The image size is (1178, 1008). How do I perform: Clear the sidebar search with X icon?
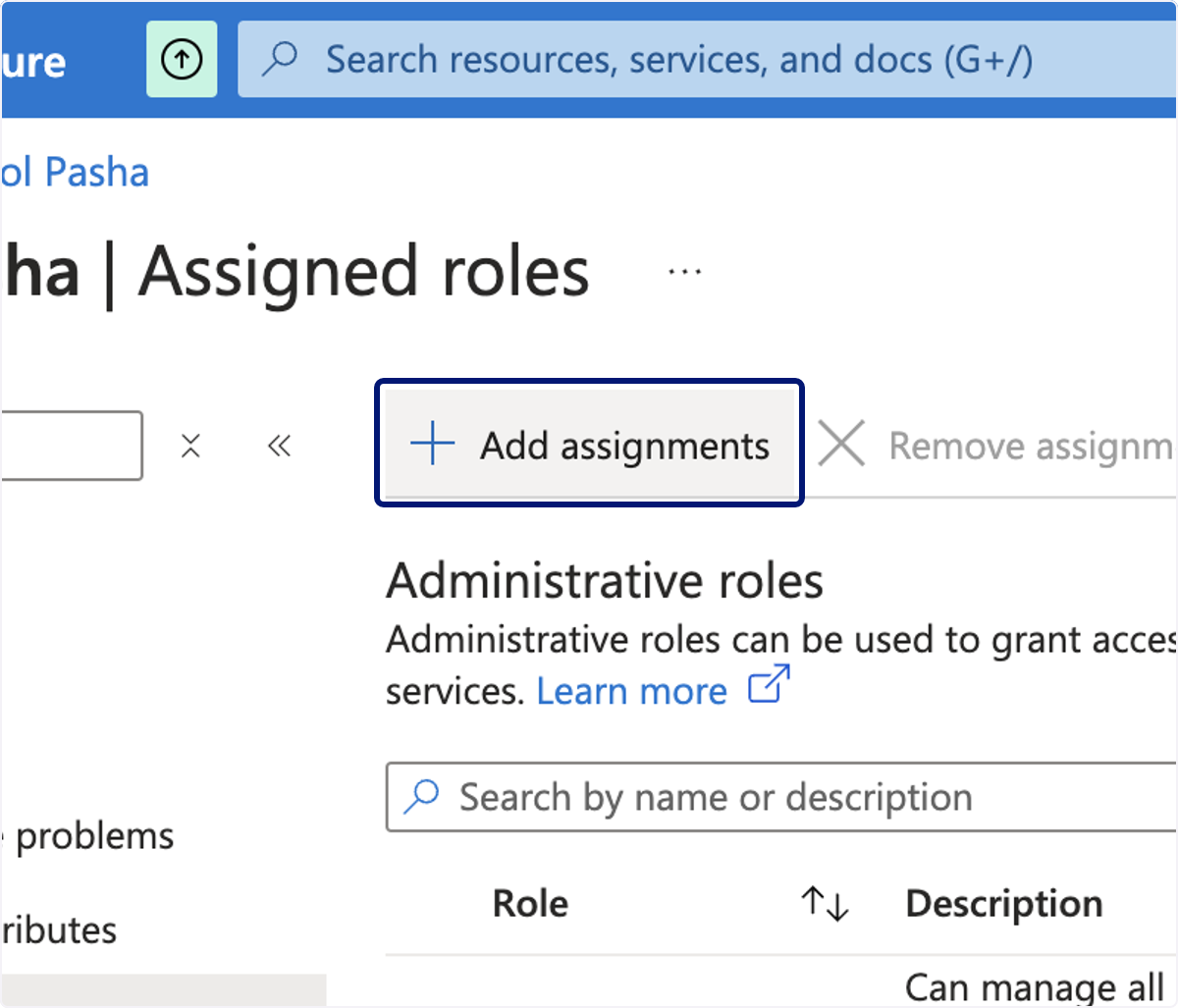click(x=190, y=447)
